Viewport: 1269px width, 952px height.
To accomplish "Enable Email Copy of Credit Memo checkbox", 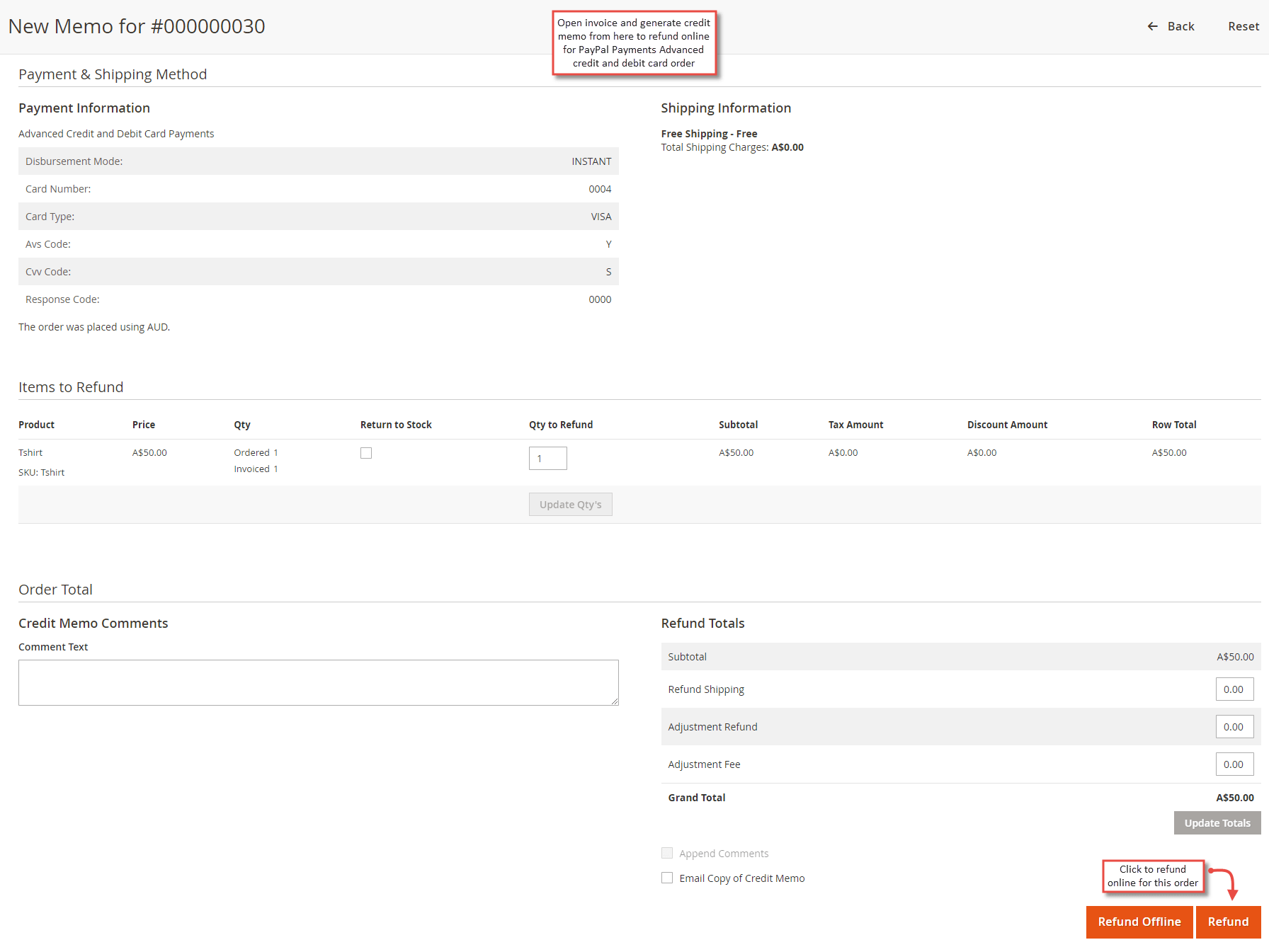I will 667,878.
